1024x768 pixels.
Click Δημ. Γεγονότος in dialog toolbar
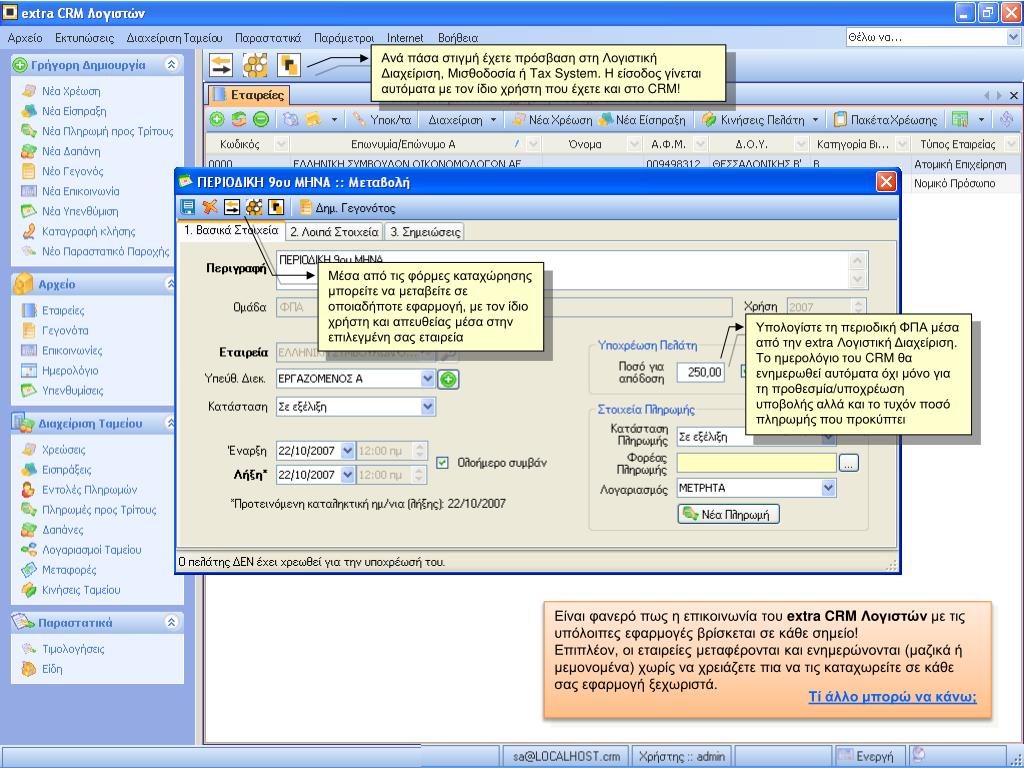pos(347,208)
